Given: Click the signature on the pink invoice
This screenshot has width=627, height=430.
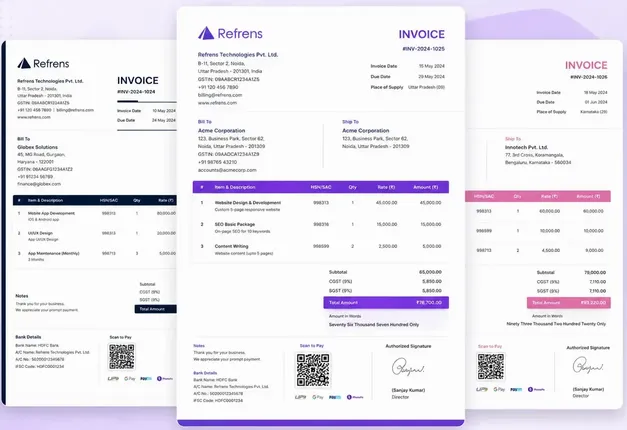Looking at the screenshot, I should [588, 366].
